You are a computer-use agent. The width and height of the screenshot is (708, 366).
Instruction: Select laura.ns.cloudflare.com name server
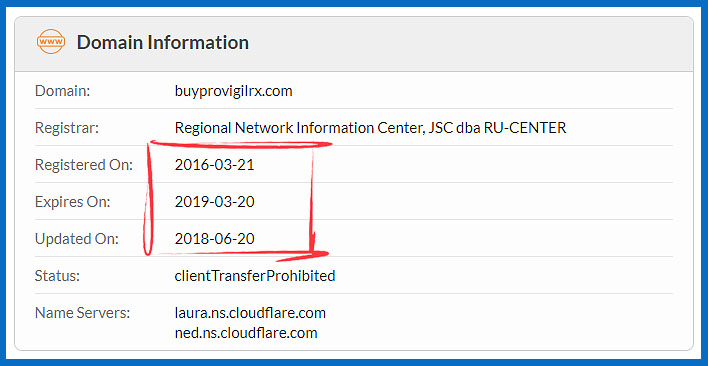(x=250, y=312)
